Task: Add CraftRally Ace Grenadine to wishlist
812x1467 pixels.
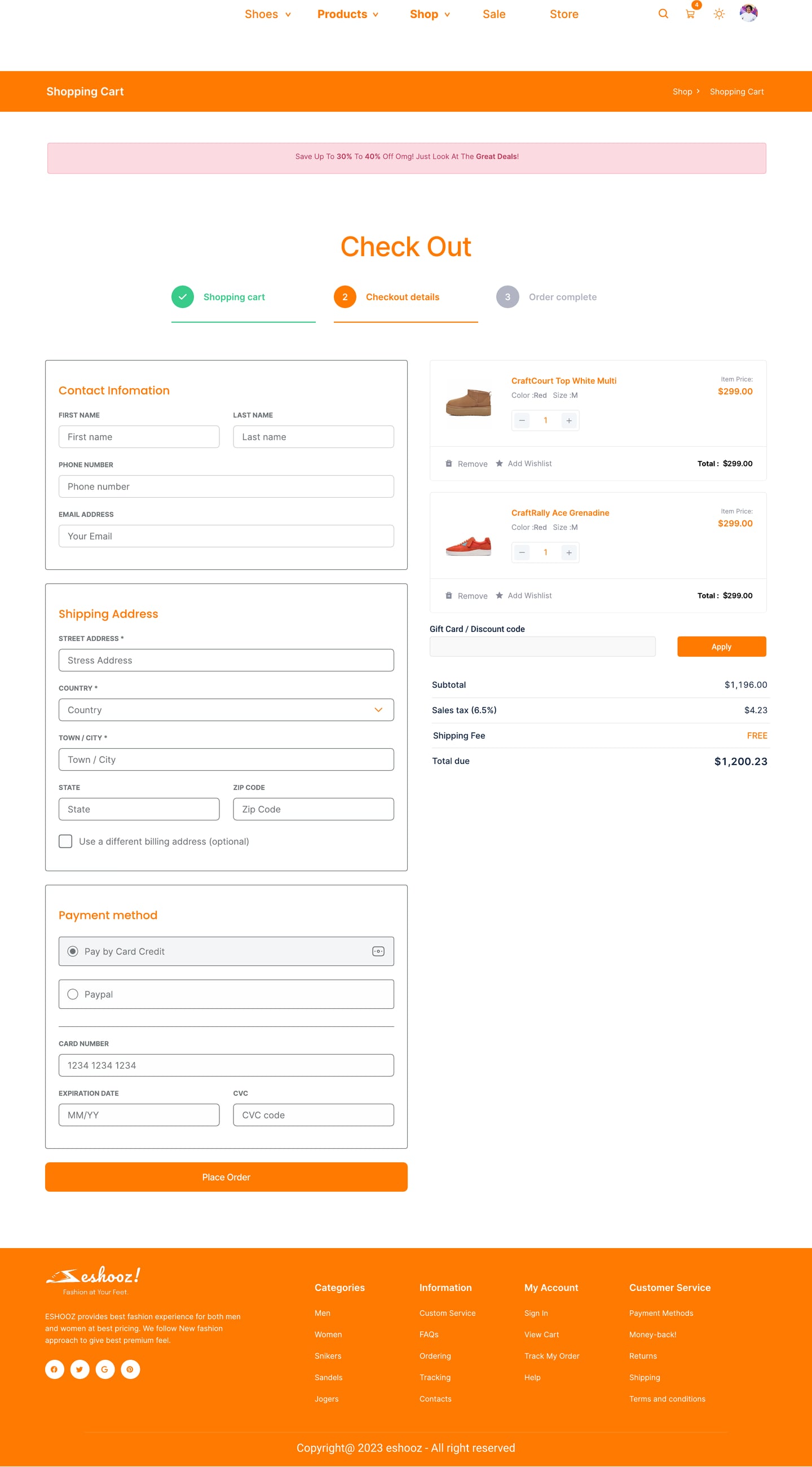Action: click(523, 595)
